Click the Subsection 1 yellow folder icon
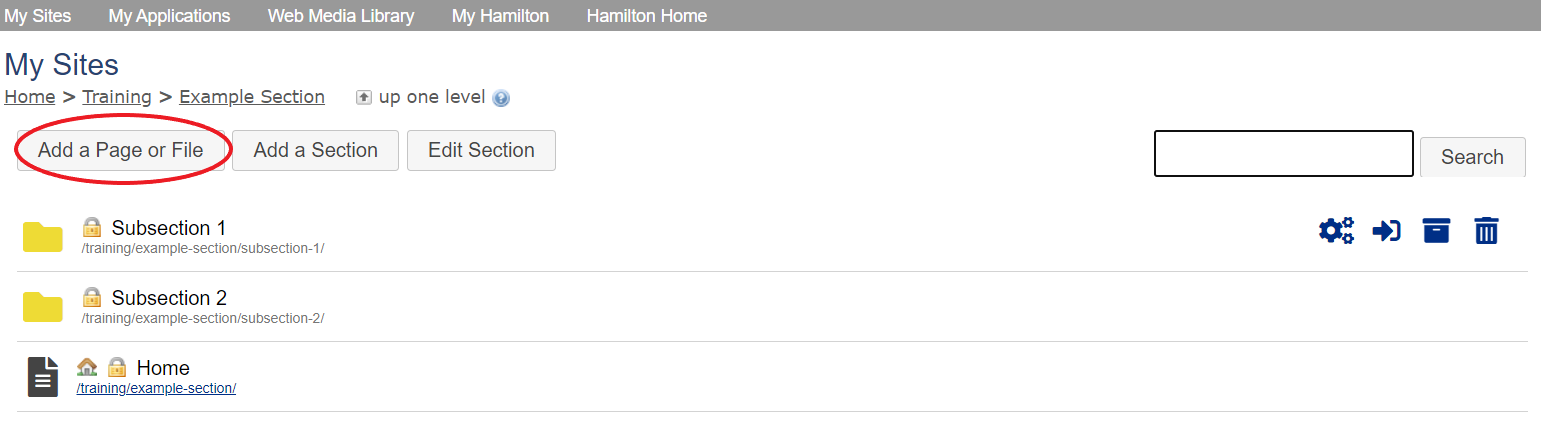1541x432 pixels. tap(43, 237)
